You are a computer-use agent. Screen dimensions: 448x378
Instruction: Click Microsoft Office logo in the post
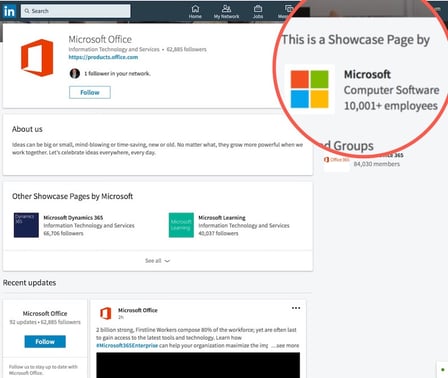(106, 313)
